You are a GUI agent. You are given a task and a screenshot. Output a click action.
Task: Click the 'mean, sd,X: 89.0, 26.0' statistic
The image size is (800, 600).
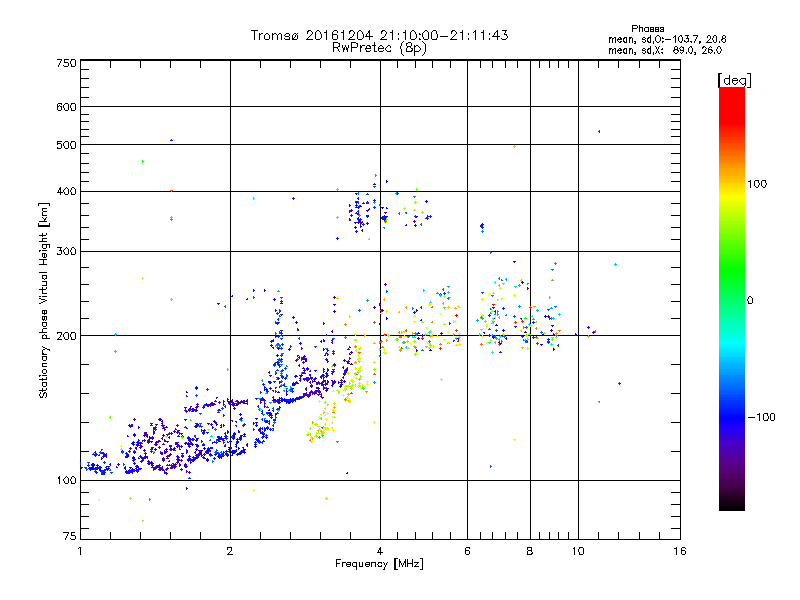(x=665, y=50)
